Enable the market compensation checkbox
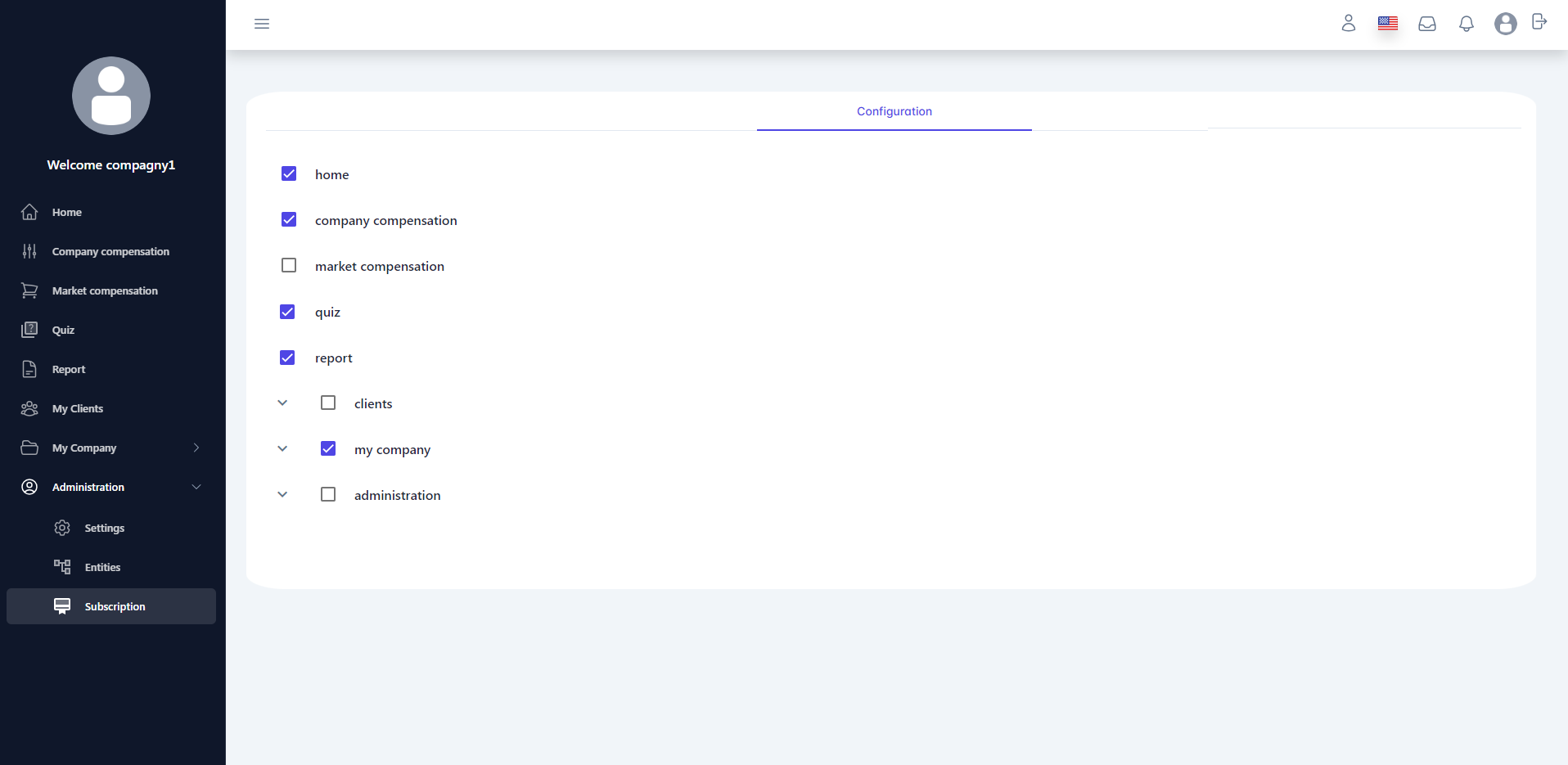 289,266
